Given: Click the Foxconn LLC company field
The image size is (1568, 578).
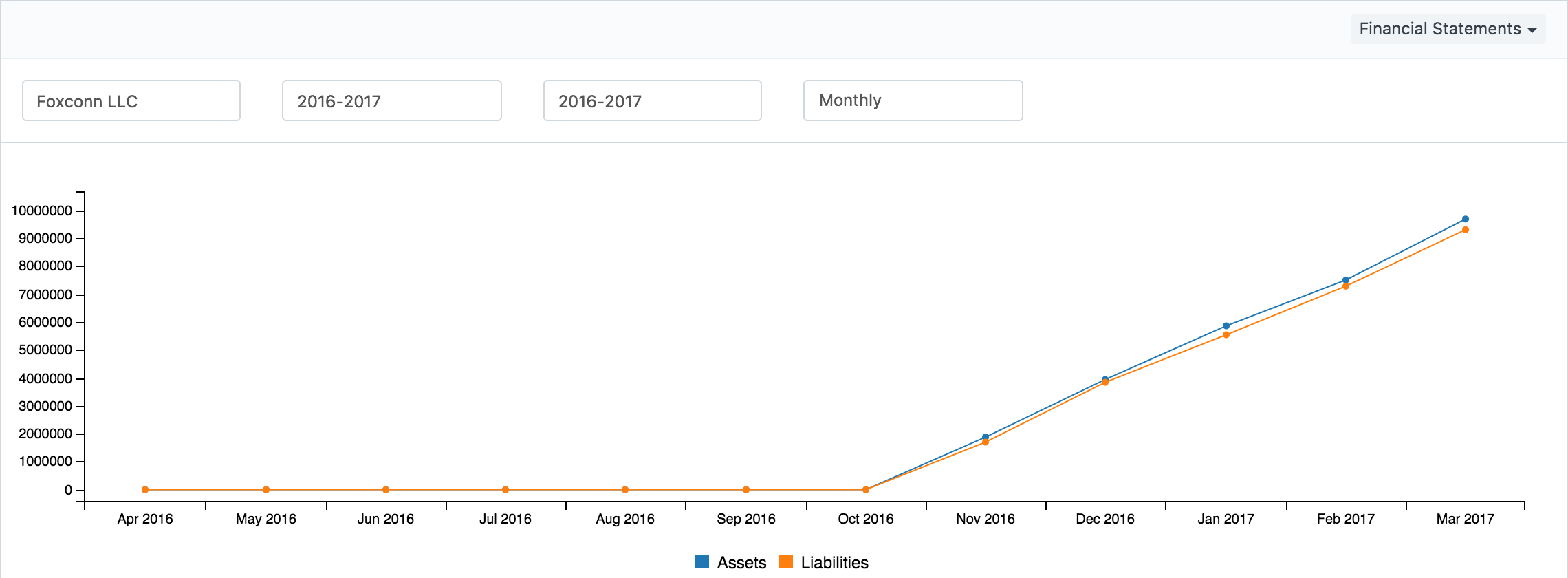Looking at the screenshot, I should [131, 101].
